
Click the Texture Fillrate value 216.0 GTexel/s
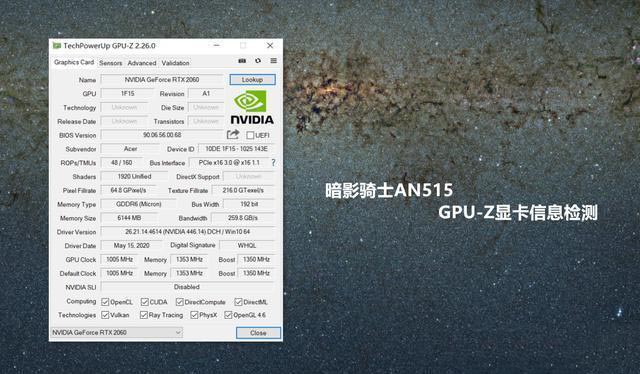(x=243, y=190)
